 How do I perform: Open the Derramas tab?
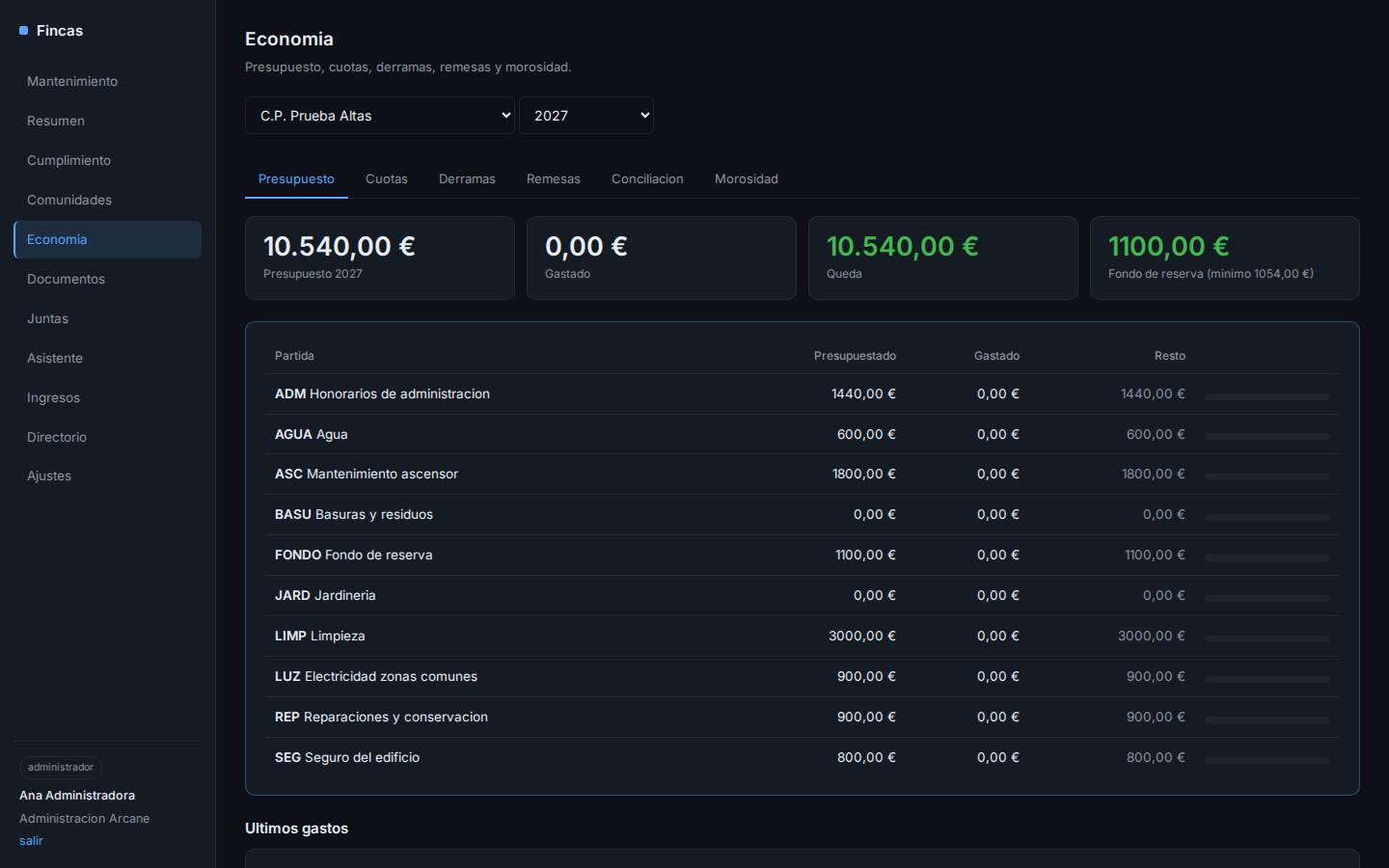[x=467, y=179]
